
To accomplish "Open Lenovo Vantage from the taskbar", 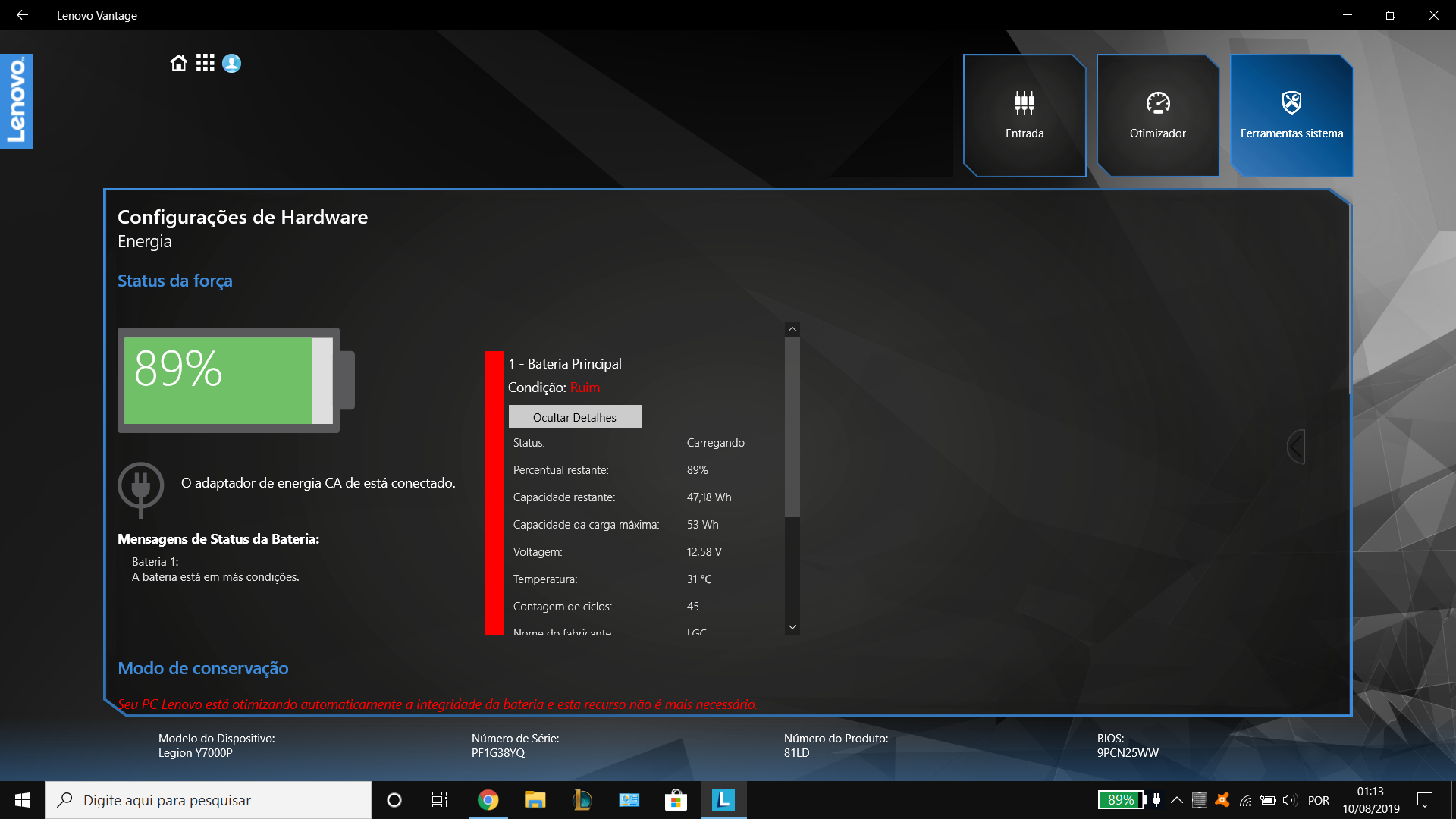I will pyautogui.click(x=723, y=800).
